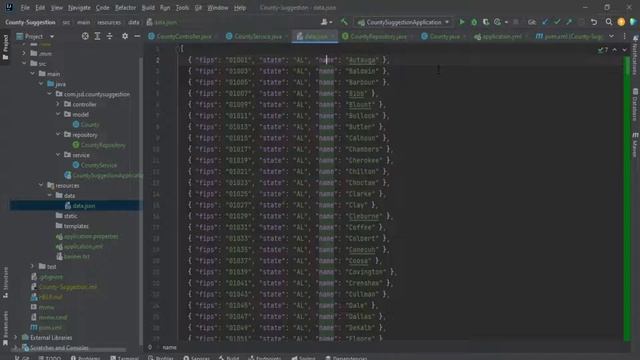Image resolution: width=640 pixels, height=360 pixels.
Task: Revert changes with the undo arrow icon
Action: click(594, 22)
